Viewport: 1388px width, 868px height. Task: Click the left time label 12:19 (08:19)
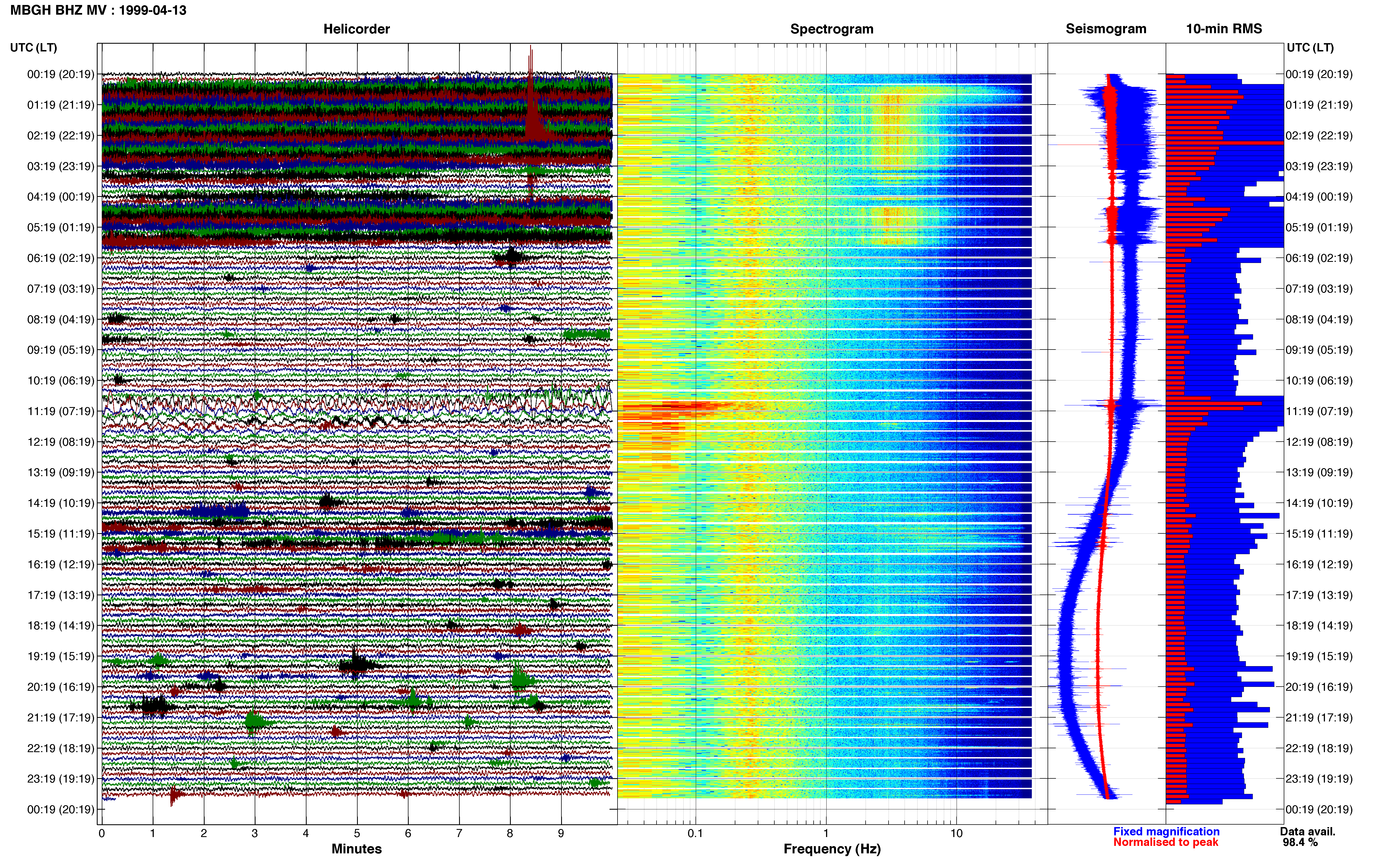60,442
